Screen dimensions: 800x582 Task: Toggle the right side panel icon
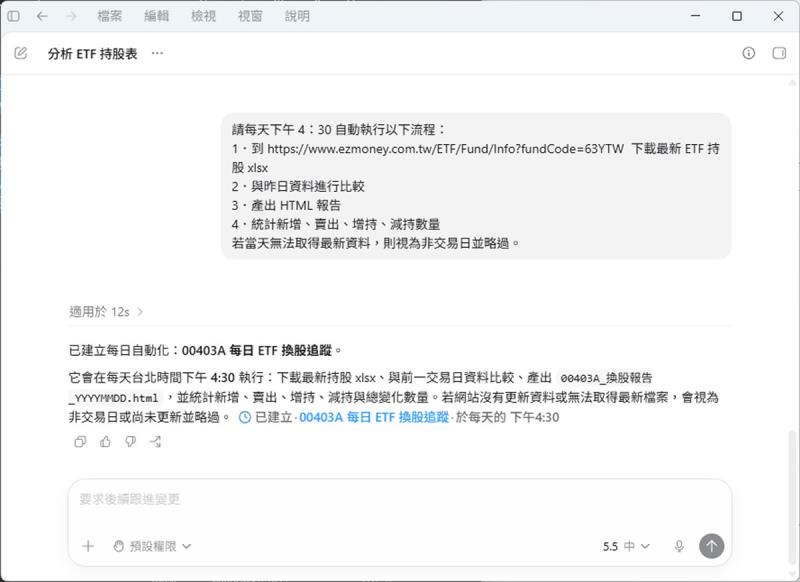779,53
